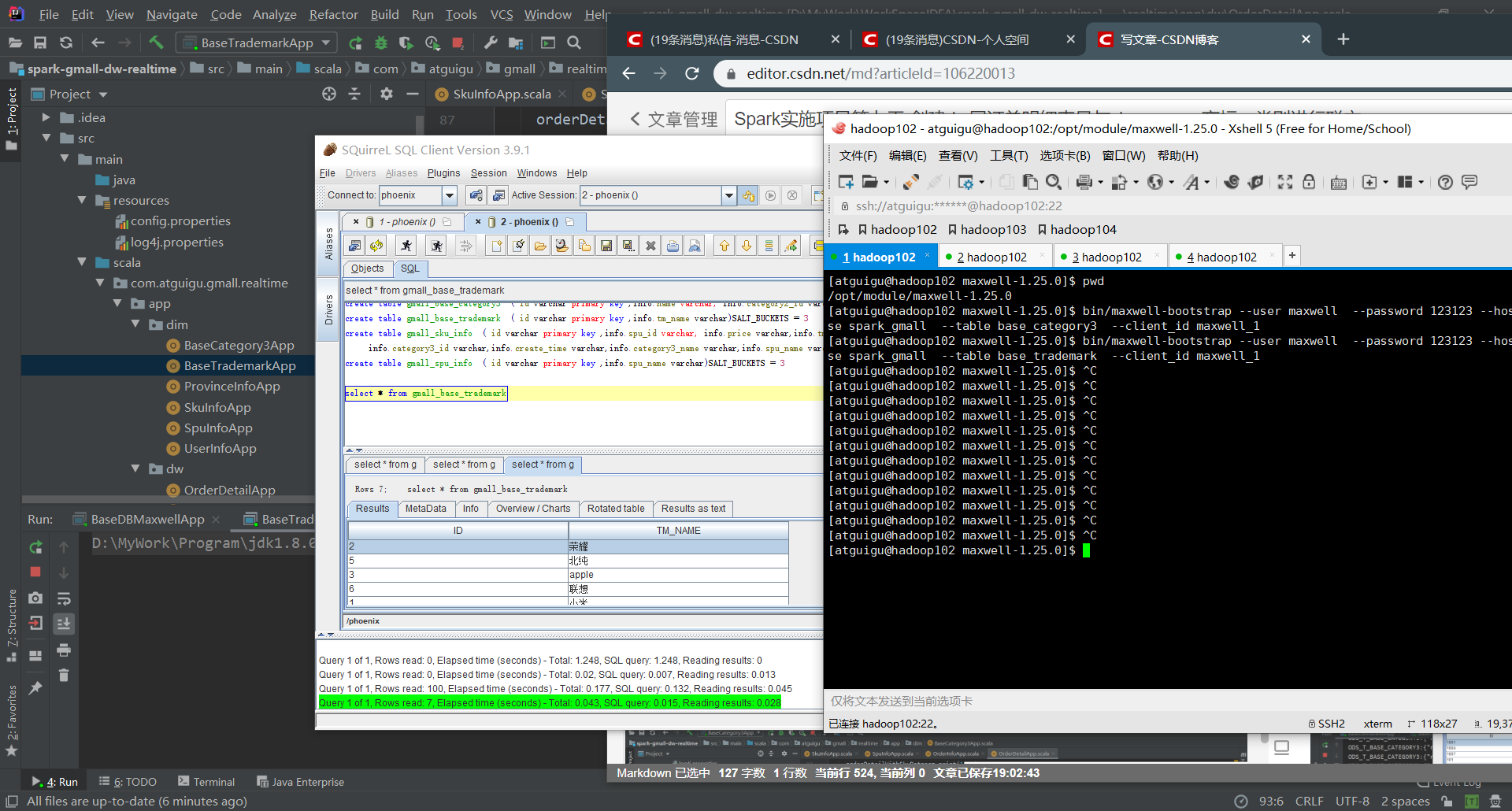The width and height of the screenshot is (1512, 811).
Task: Click SQuirreL open file folder icon
Action: coord(540,246)
